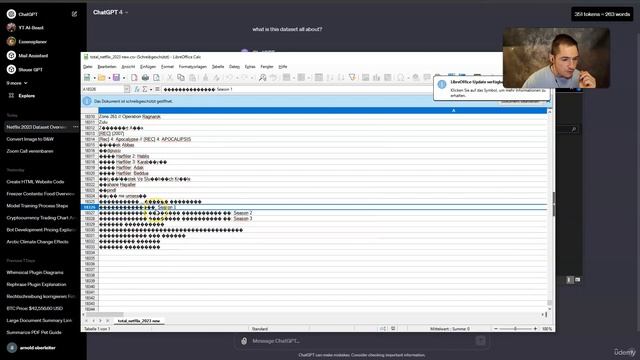Screen dimensions: 640x360
Task: Select column header A
Action: (x=322, y=111)
